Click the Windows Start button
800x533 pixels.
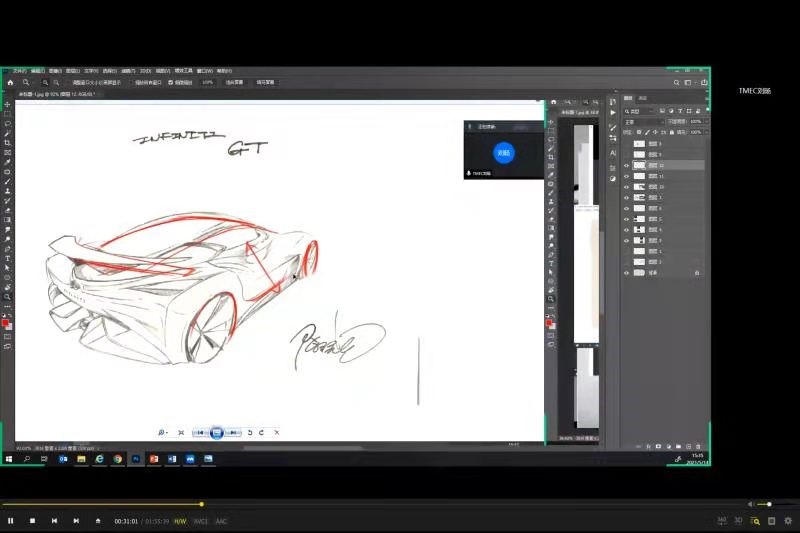pos(9,459)
